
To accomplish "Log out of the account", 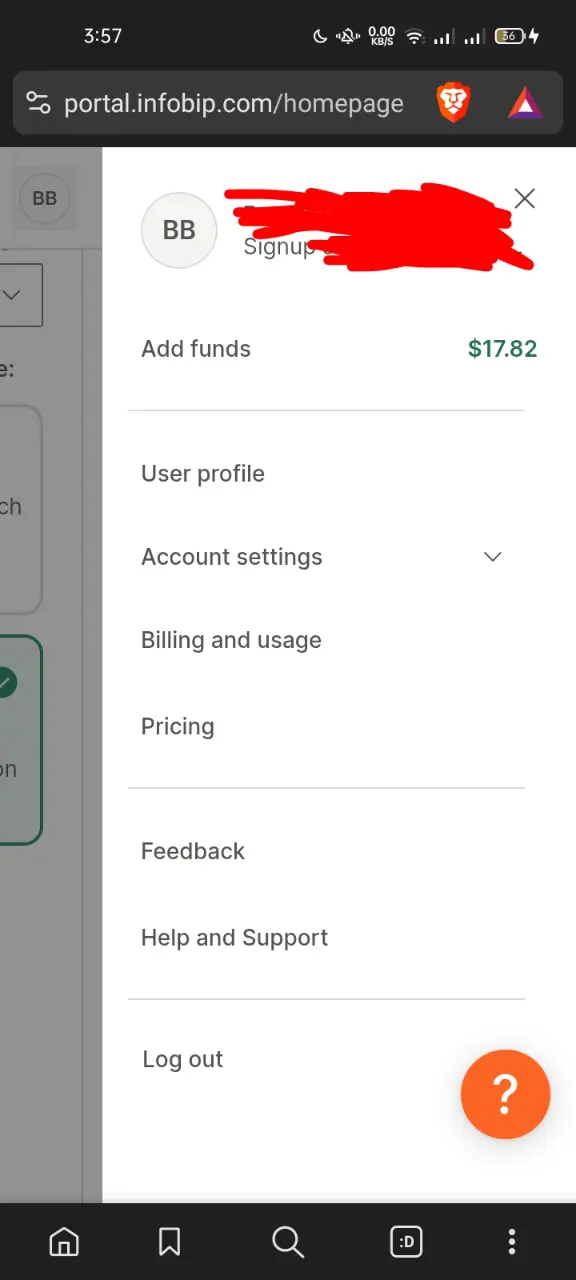I will pyautogui.click(x=183, y=1060).
